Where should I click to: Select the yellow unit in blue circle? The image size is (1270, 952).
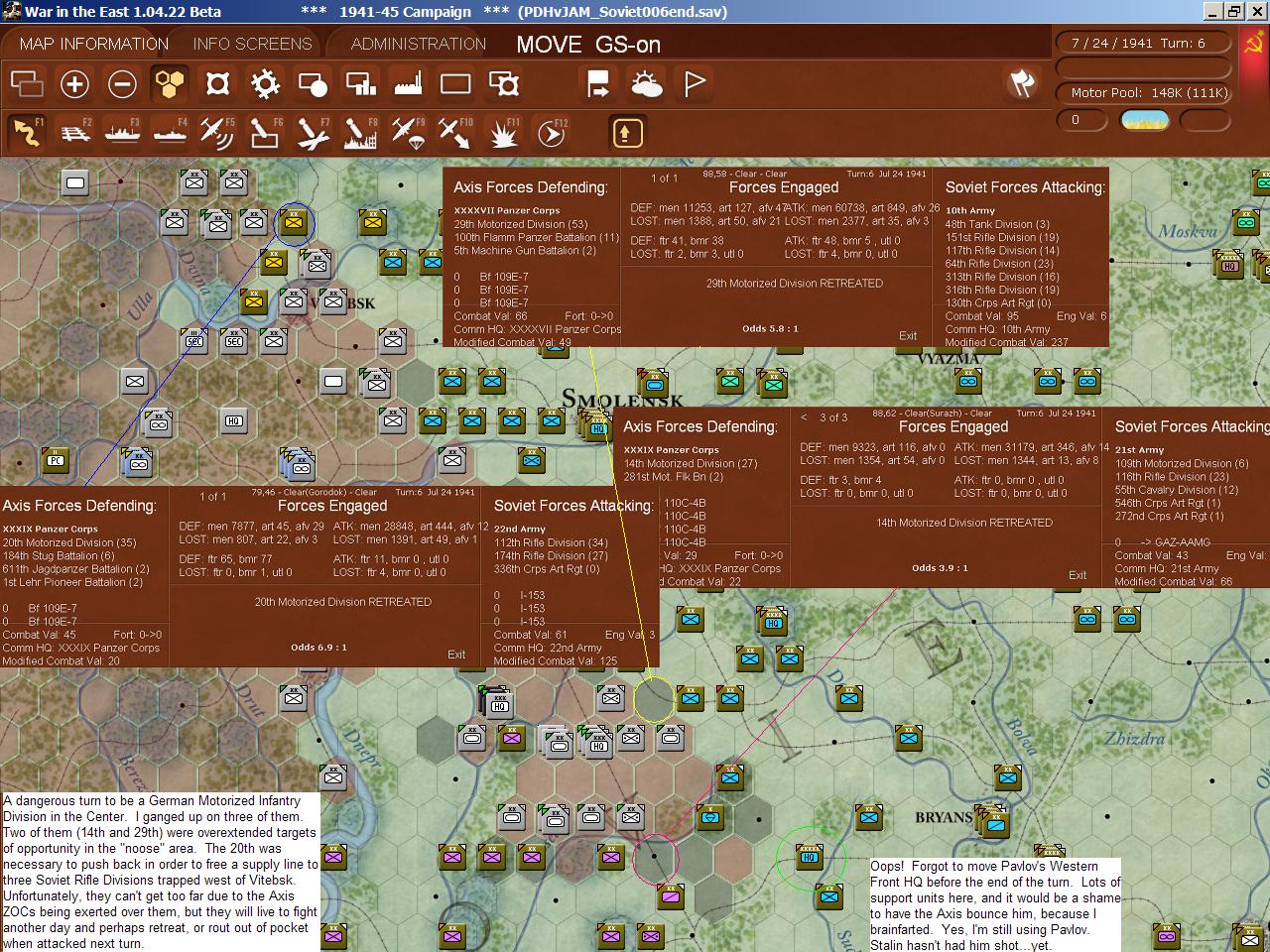coord(294,221)
